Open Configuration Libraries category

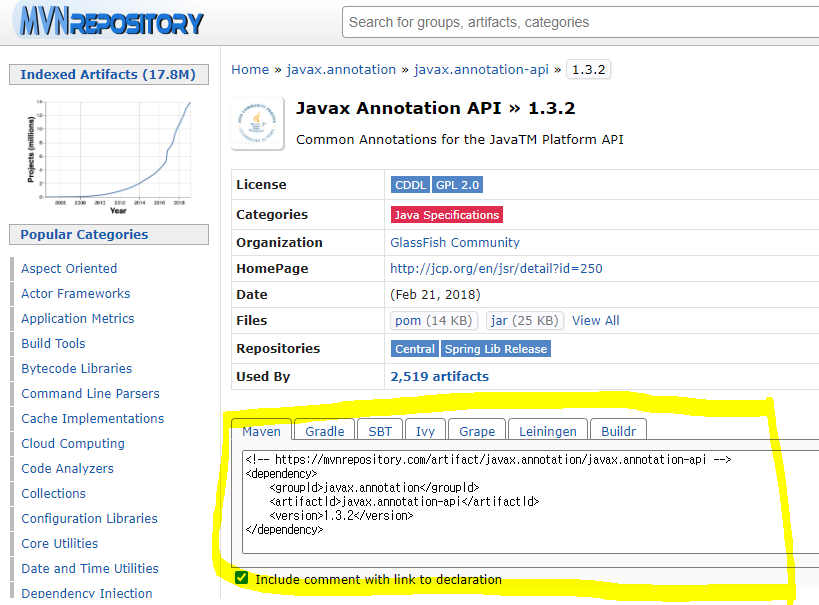pyautogui.click(x=89, y=519)
